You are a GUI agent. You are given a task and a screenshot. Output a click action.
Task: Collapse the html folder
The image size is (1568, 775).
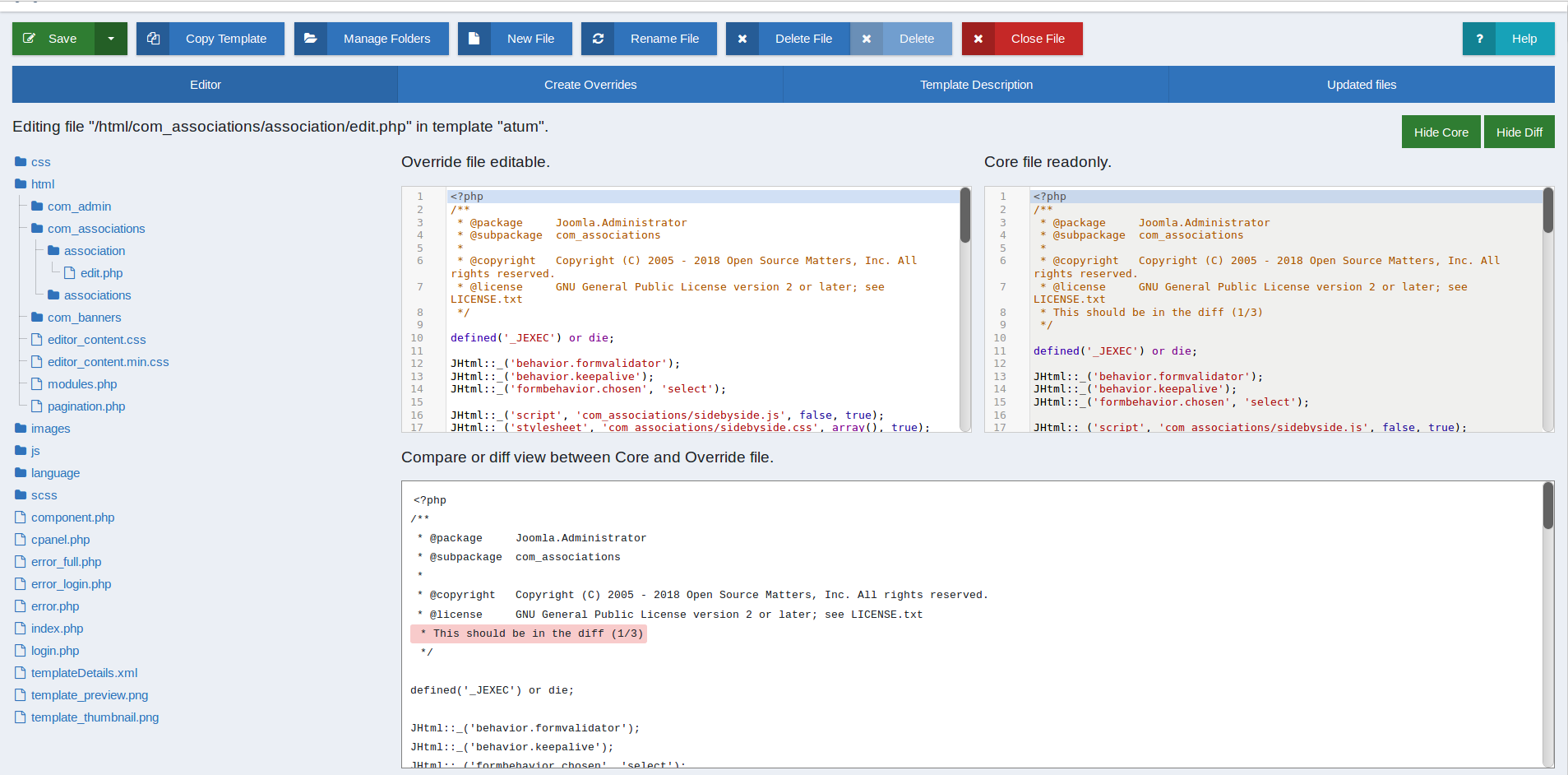click(35, 184)
